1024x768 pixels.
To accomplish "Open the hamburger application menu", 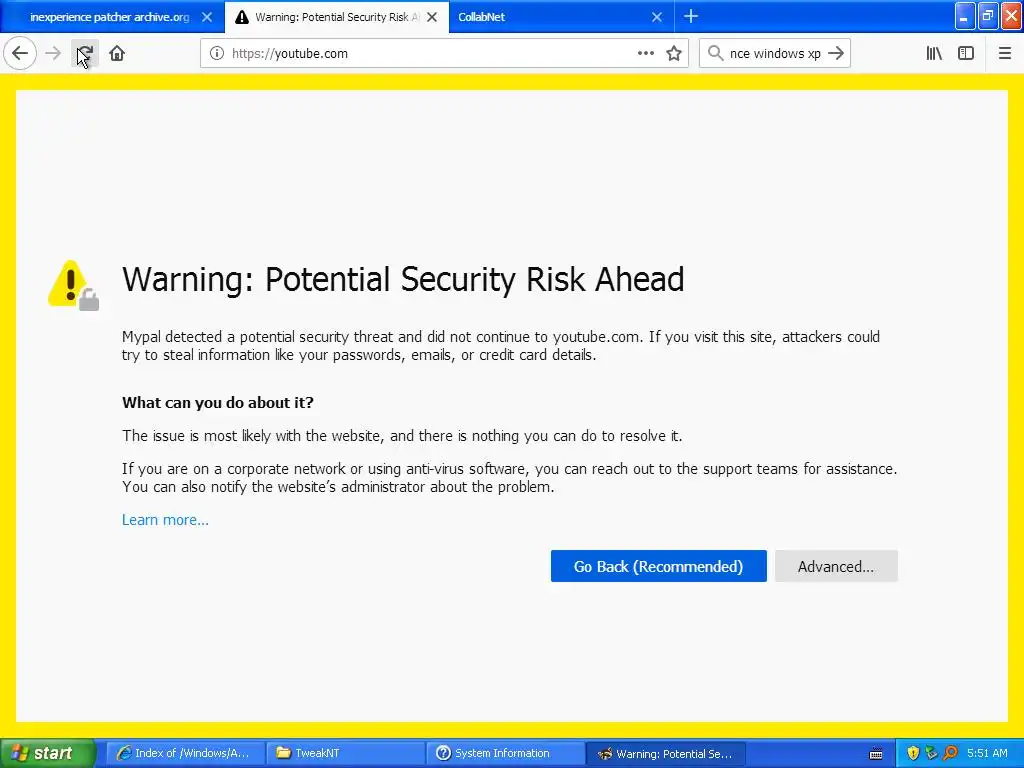I will point(1004,54).
